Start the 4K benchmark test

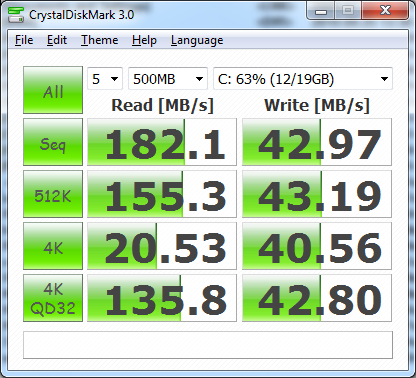tap(53, 246)
